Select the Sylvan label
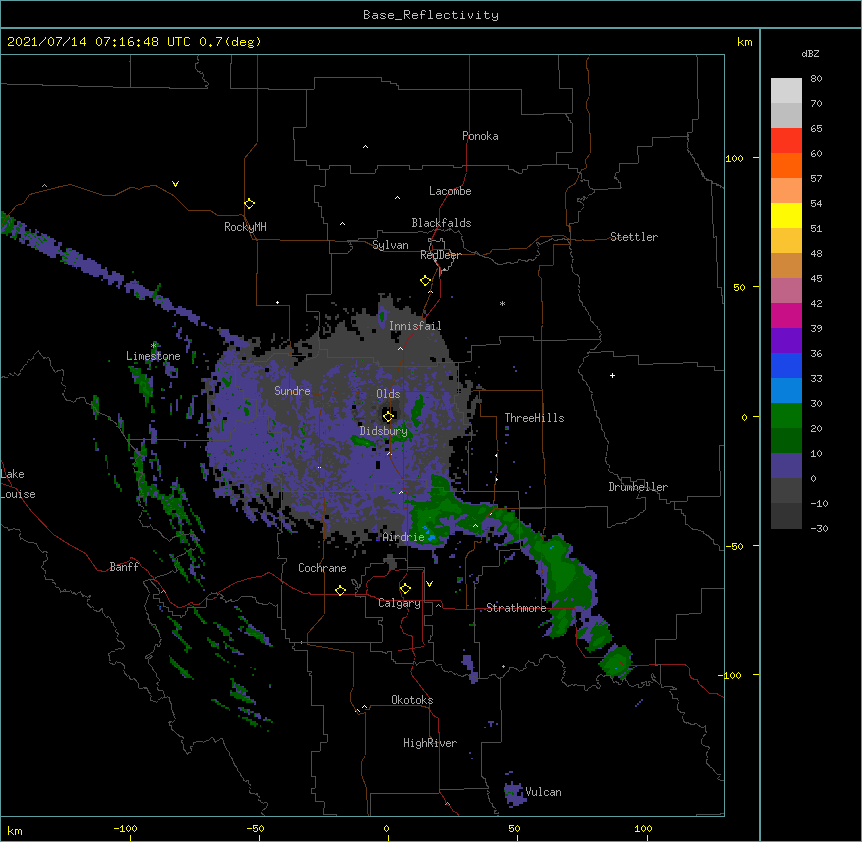Screen dimensions: 862x842 click(390, 245)
